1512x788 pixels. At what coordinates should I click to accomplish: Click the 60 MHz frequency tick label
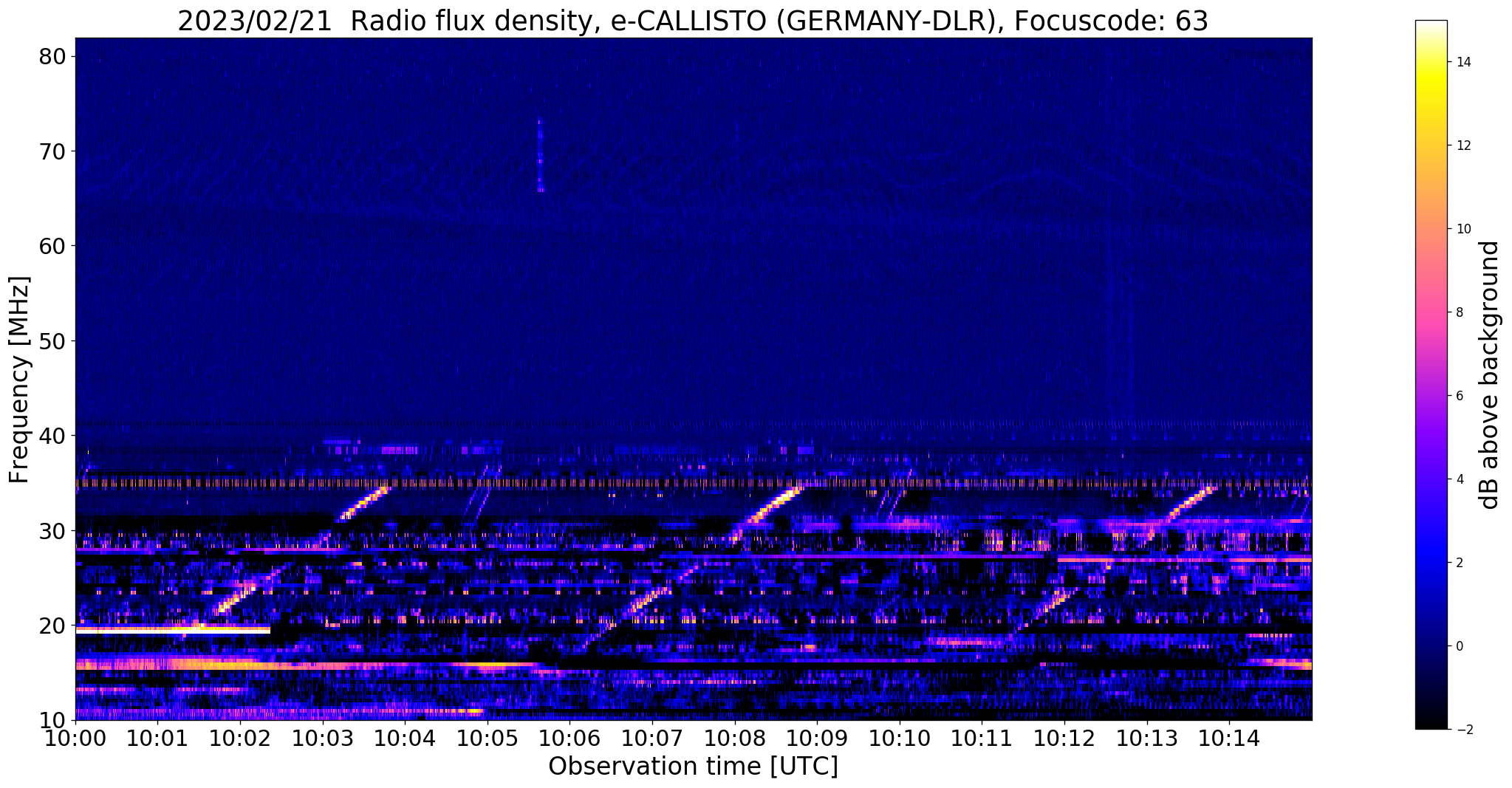(52, 246)
